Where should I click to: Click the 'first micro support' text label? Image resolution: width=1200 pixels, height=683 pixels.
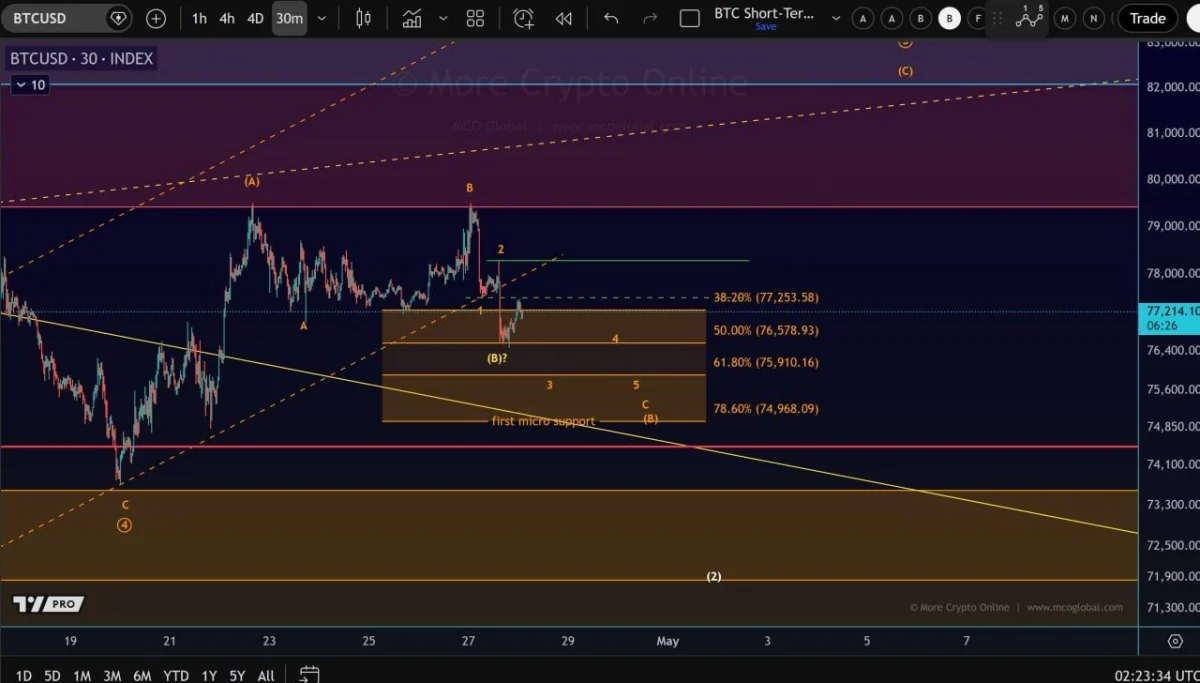pos(543,421)
